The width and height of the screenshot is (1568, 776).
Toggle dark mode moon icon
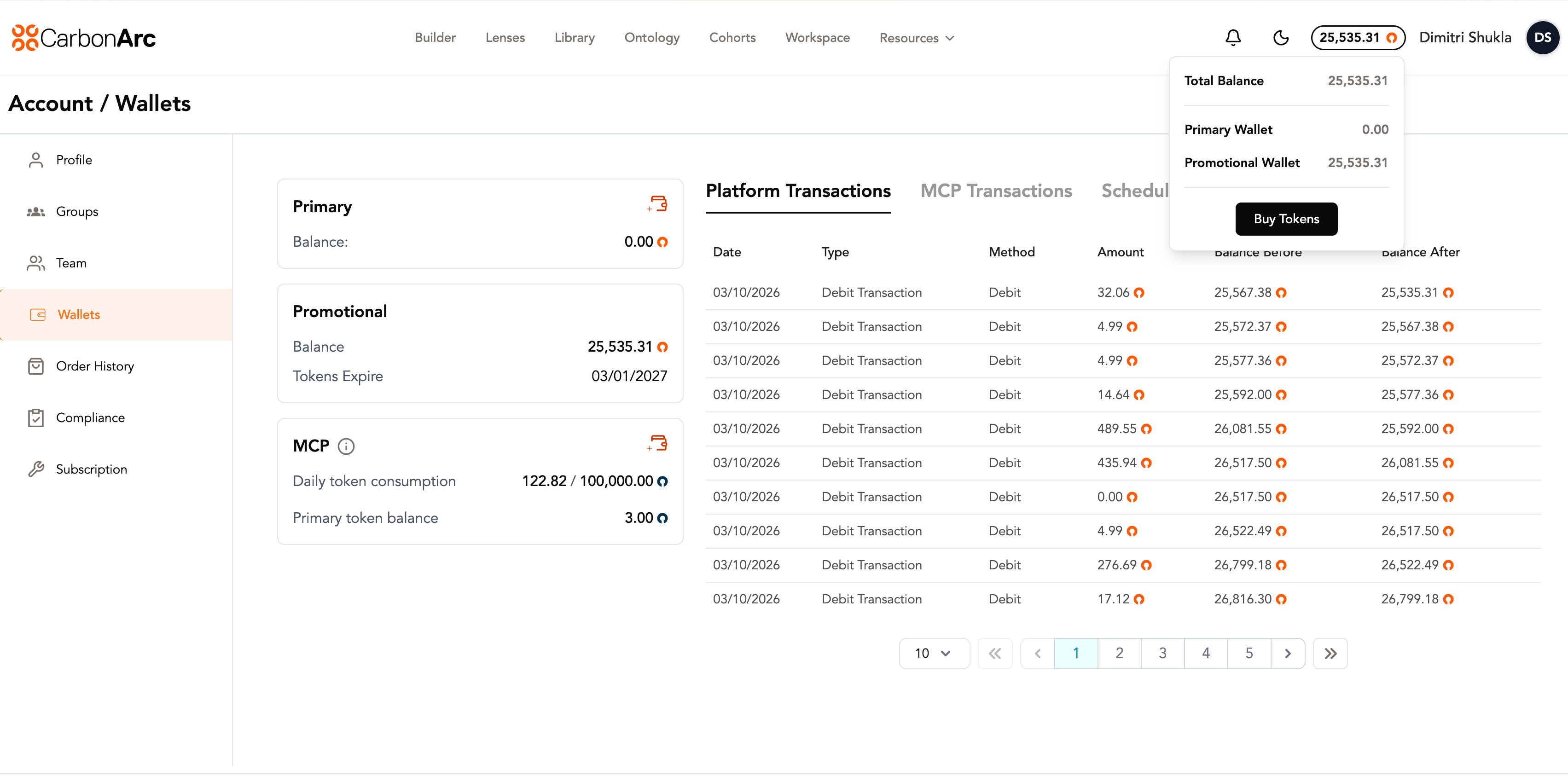pyautogui.click(x=1281, y=38)
